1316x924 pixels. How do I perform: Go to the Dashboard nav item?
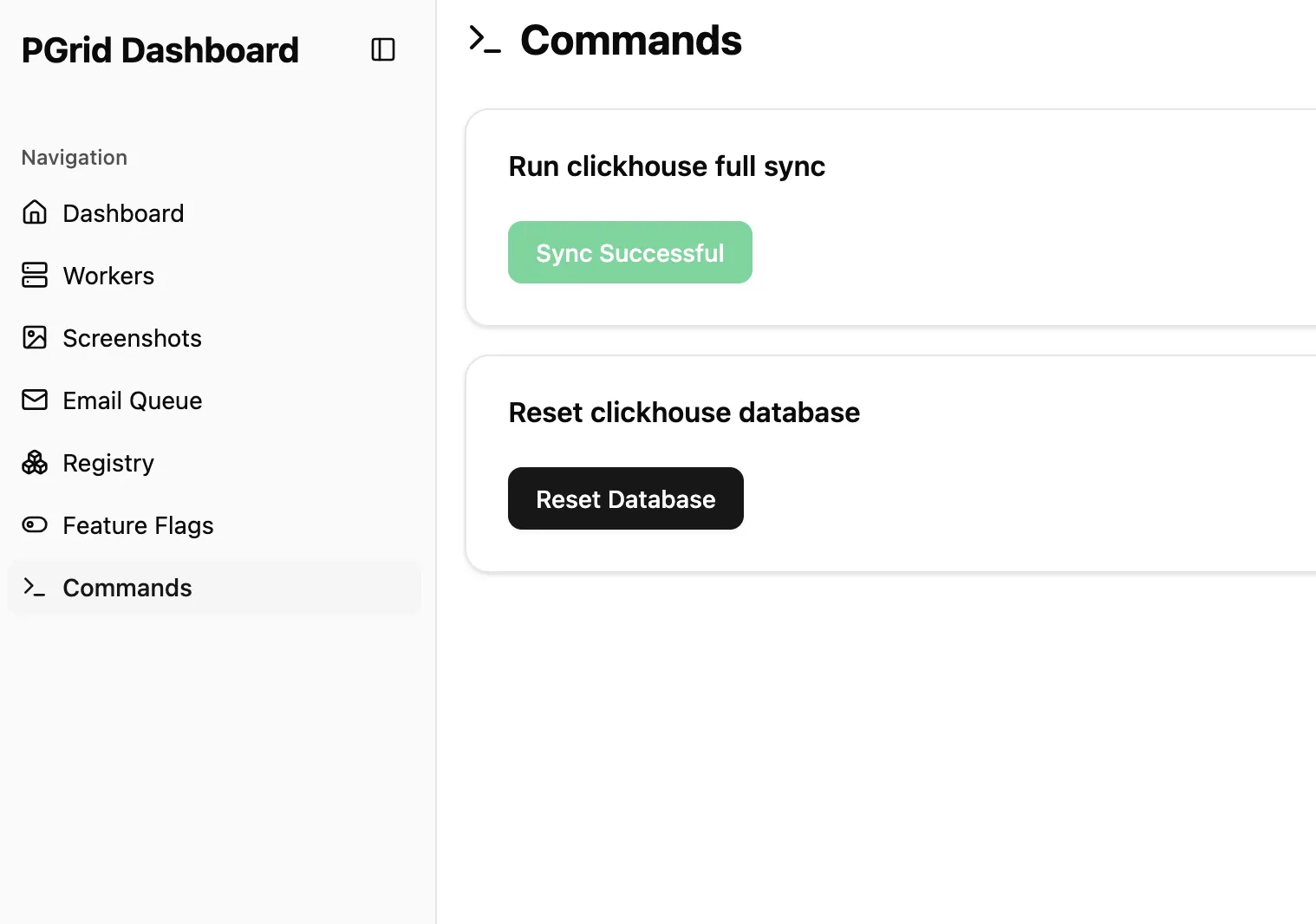(x=123, y=213)
